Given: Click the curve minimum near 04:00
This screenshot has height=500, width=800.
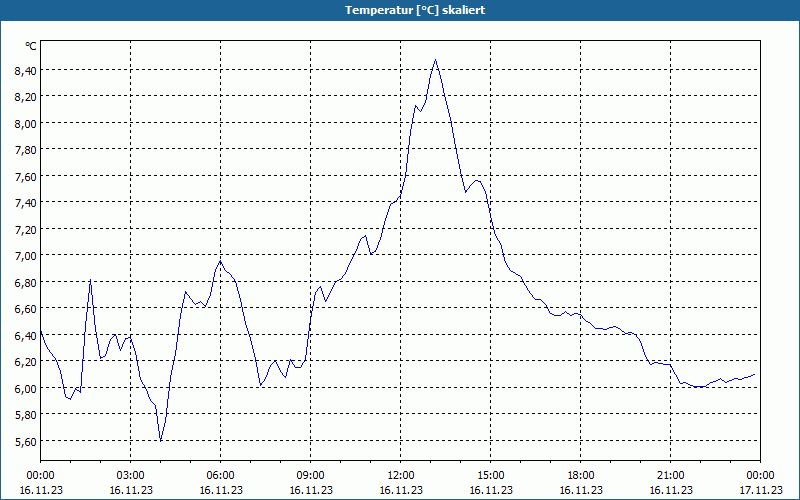Looking at the screenshot, I should coord(161,440).
